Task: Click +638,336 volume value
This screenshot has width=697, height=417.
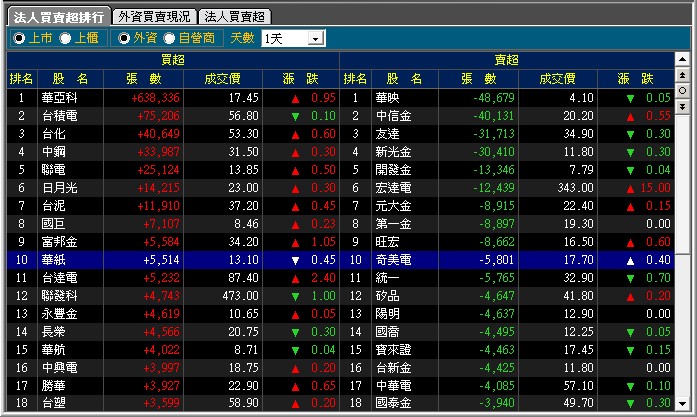Action: point(156,98)
